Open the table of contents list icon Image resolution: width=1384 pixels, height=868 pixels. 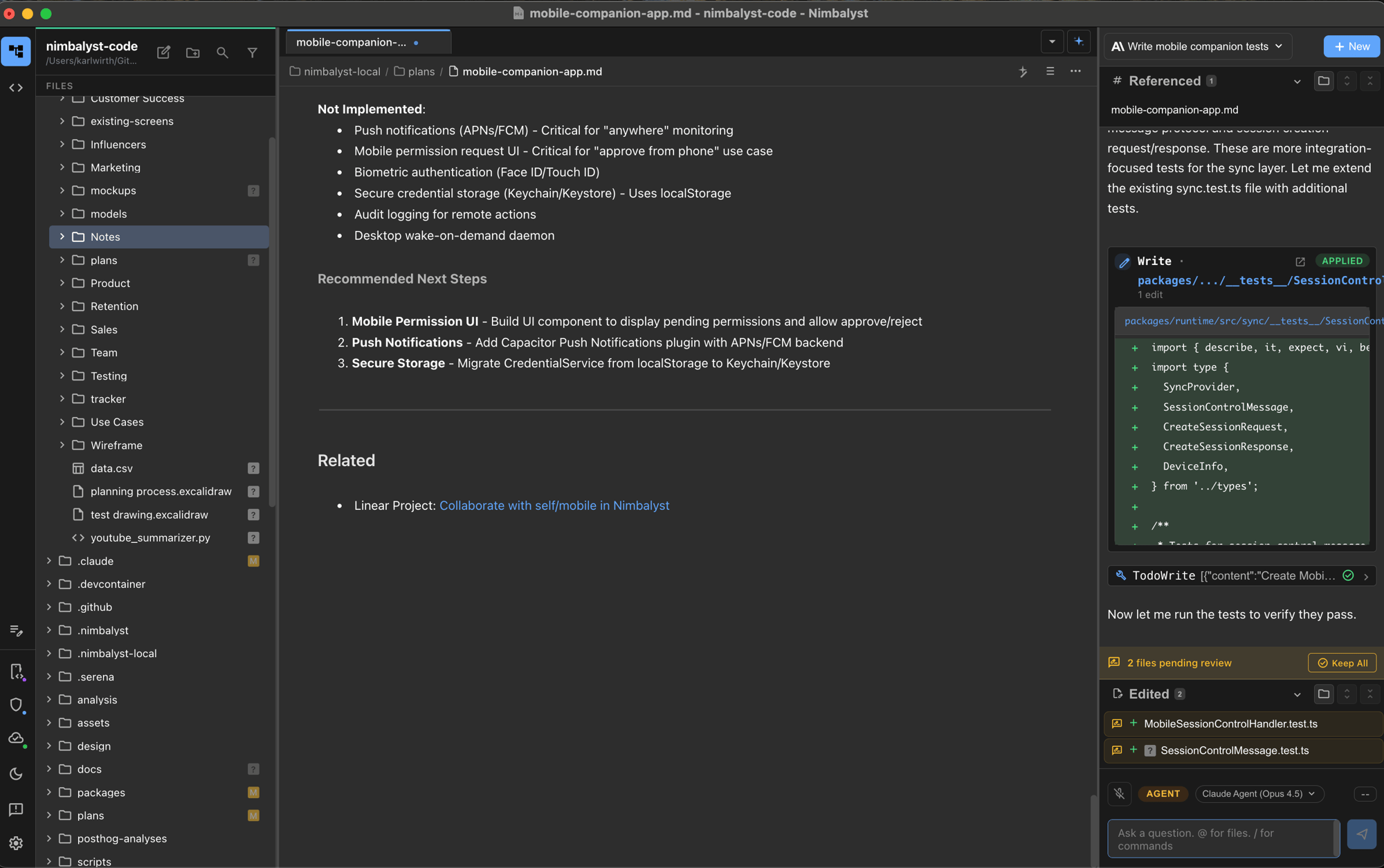pos(1050,71)
